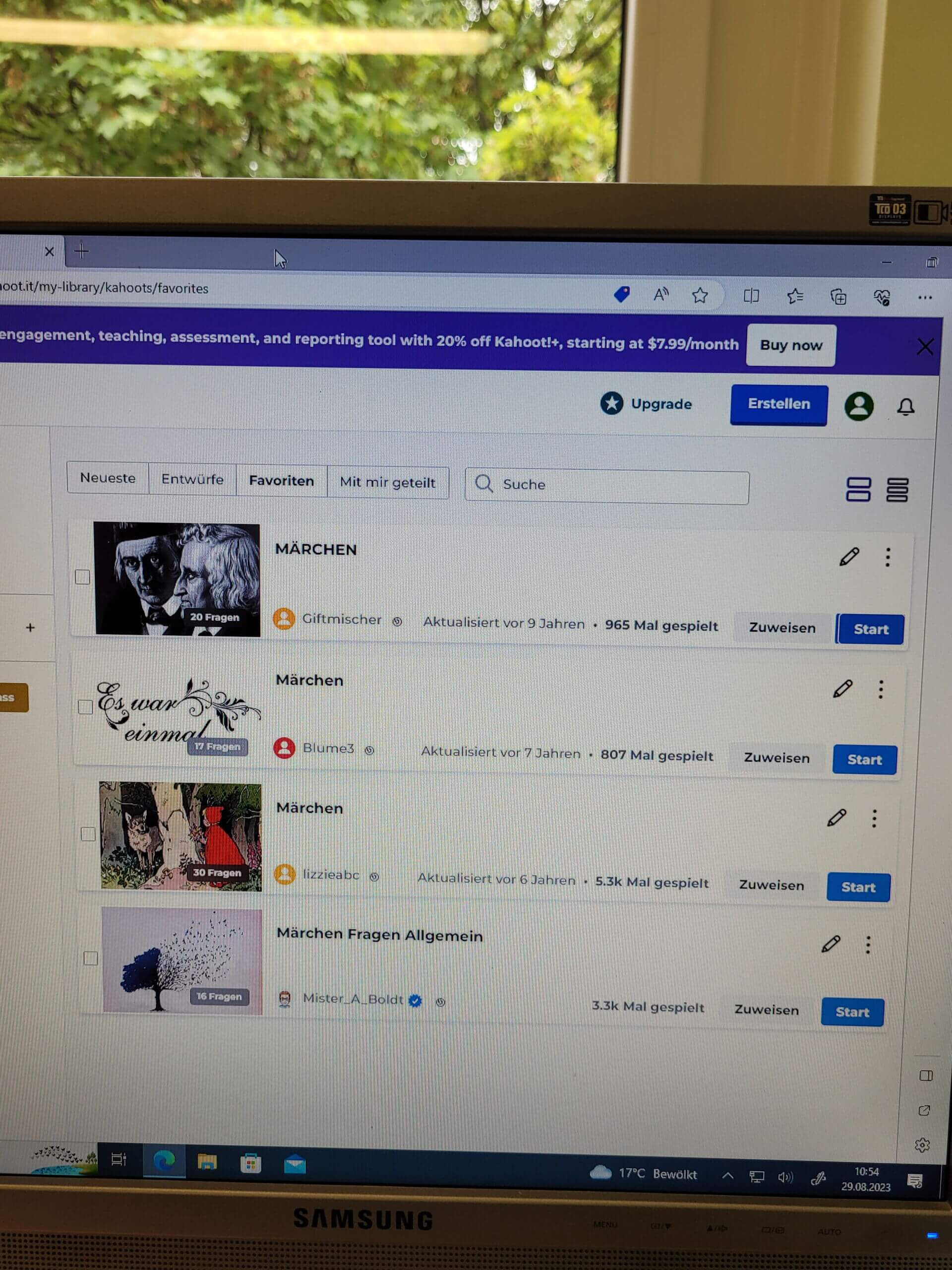Open the Brothers Grimm MÄRCHEN thumbnail

tap(178, 579)
